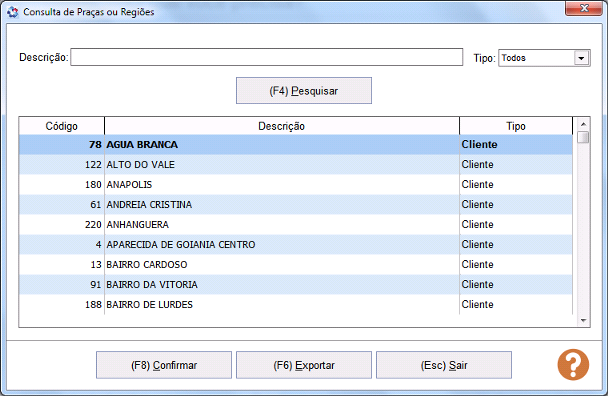
Task: Click code 4 cell
Action: point(62,245)
